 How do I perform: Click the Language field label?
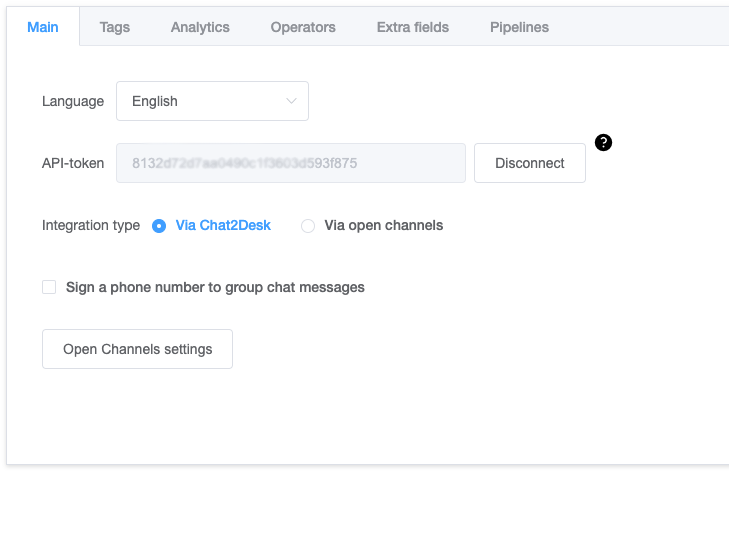click(x=73, y=101)
